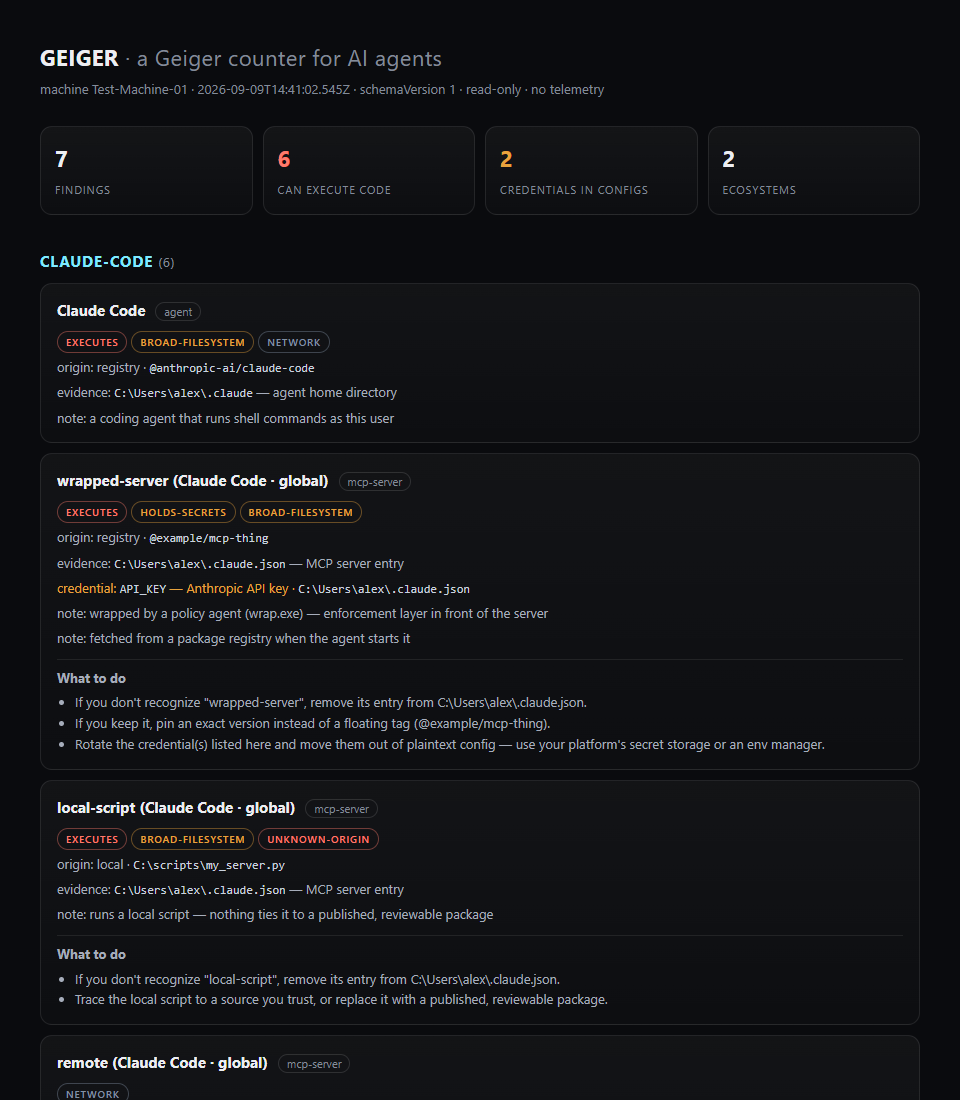Click the 2 Credentials in Configs card
960x1100 pixels.
point(591,170)
